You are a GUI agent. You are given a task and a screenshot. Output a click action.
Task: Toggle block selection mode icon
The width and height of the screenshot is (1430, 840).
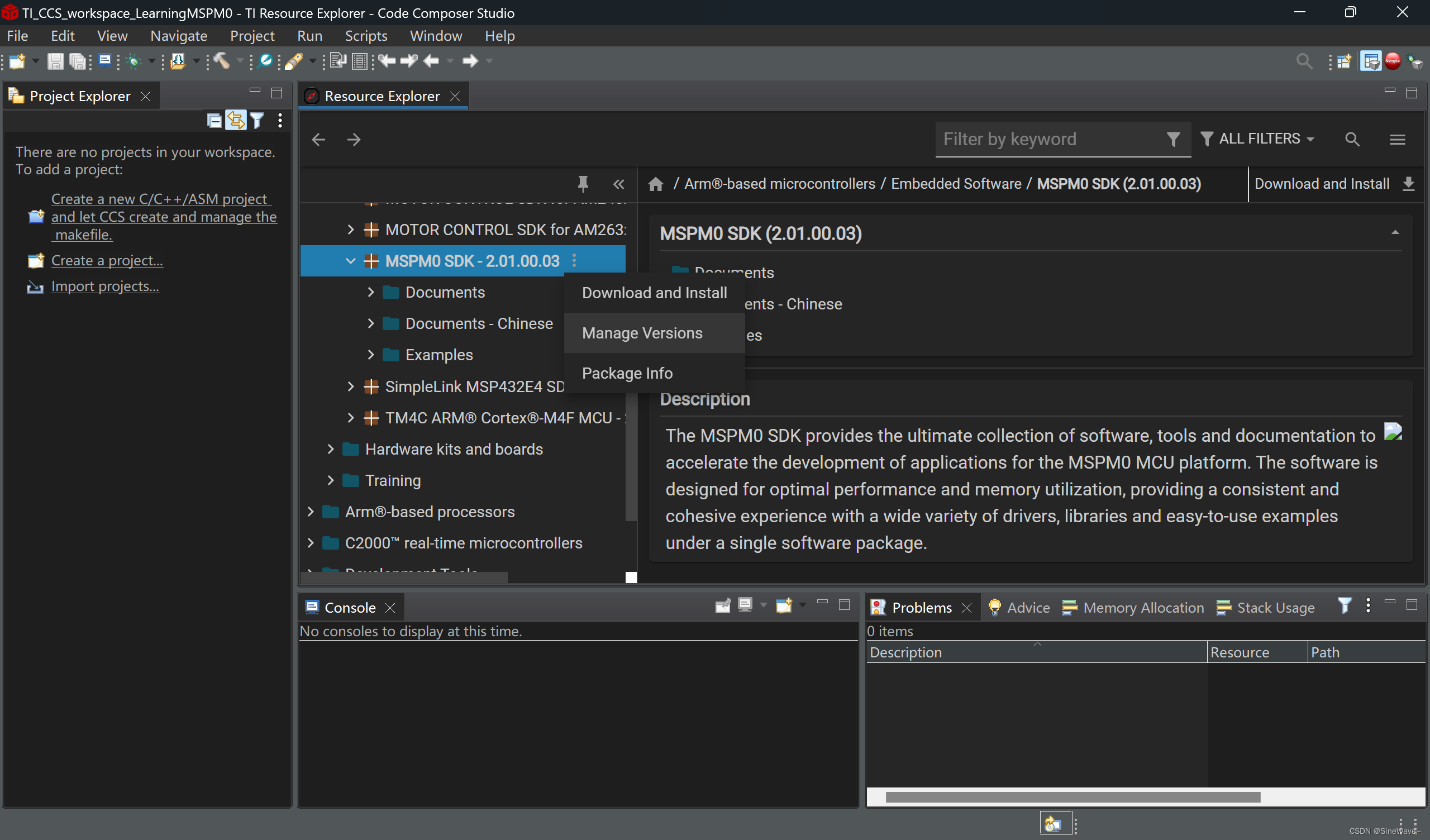point(360,61)
